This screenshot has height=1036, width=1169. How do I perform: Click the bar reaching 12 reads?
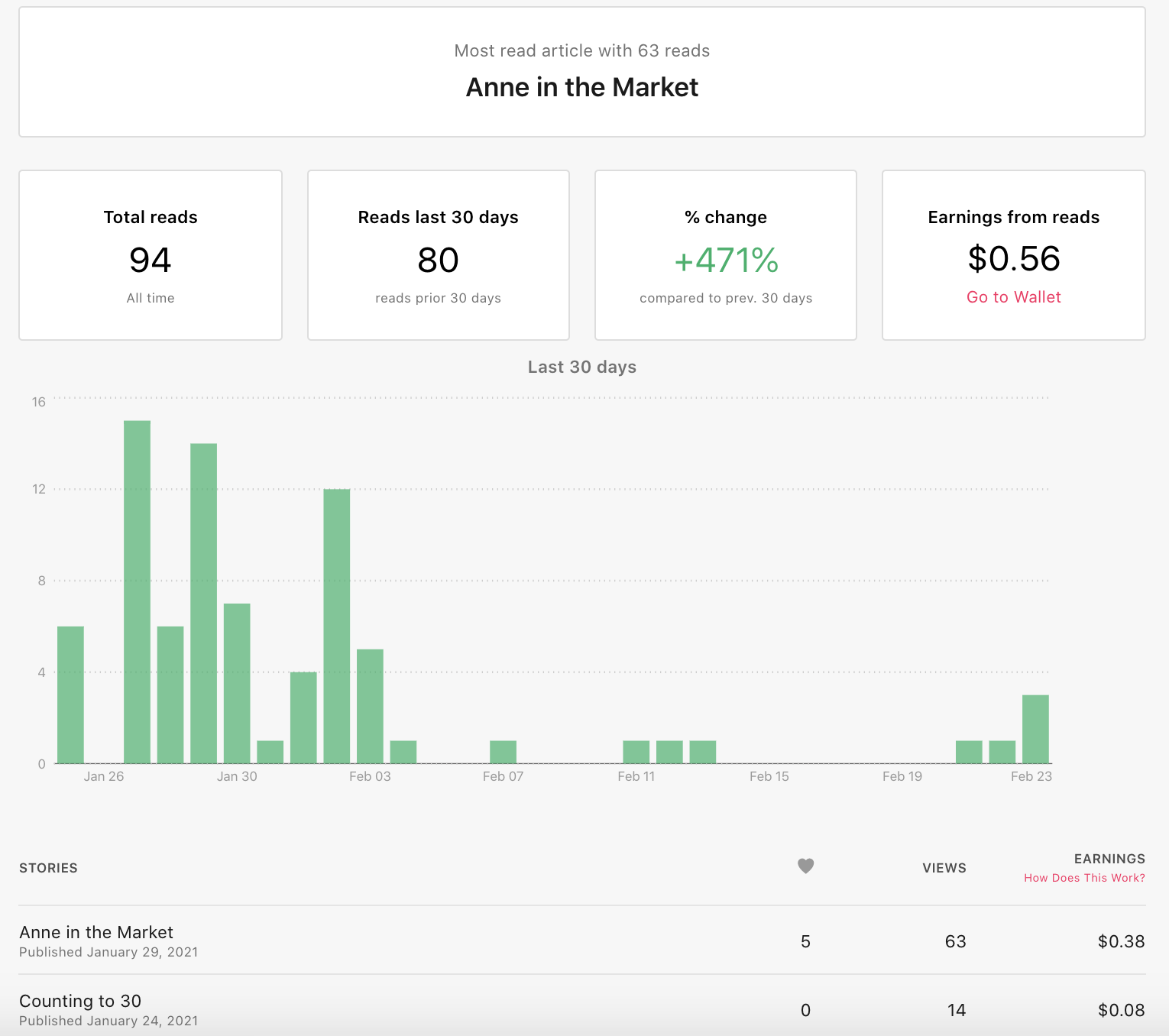tap(337, 626)
